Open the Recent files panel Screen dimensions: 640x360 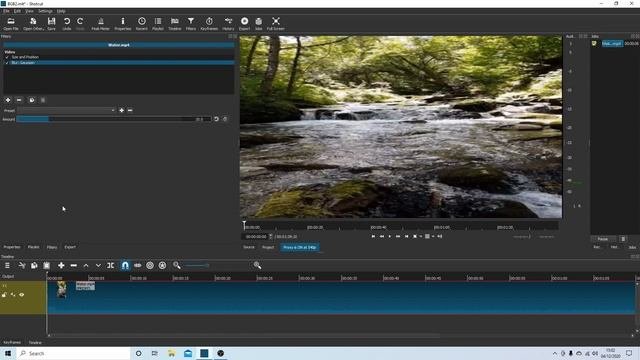[142, 24]
